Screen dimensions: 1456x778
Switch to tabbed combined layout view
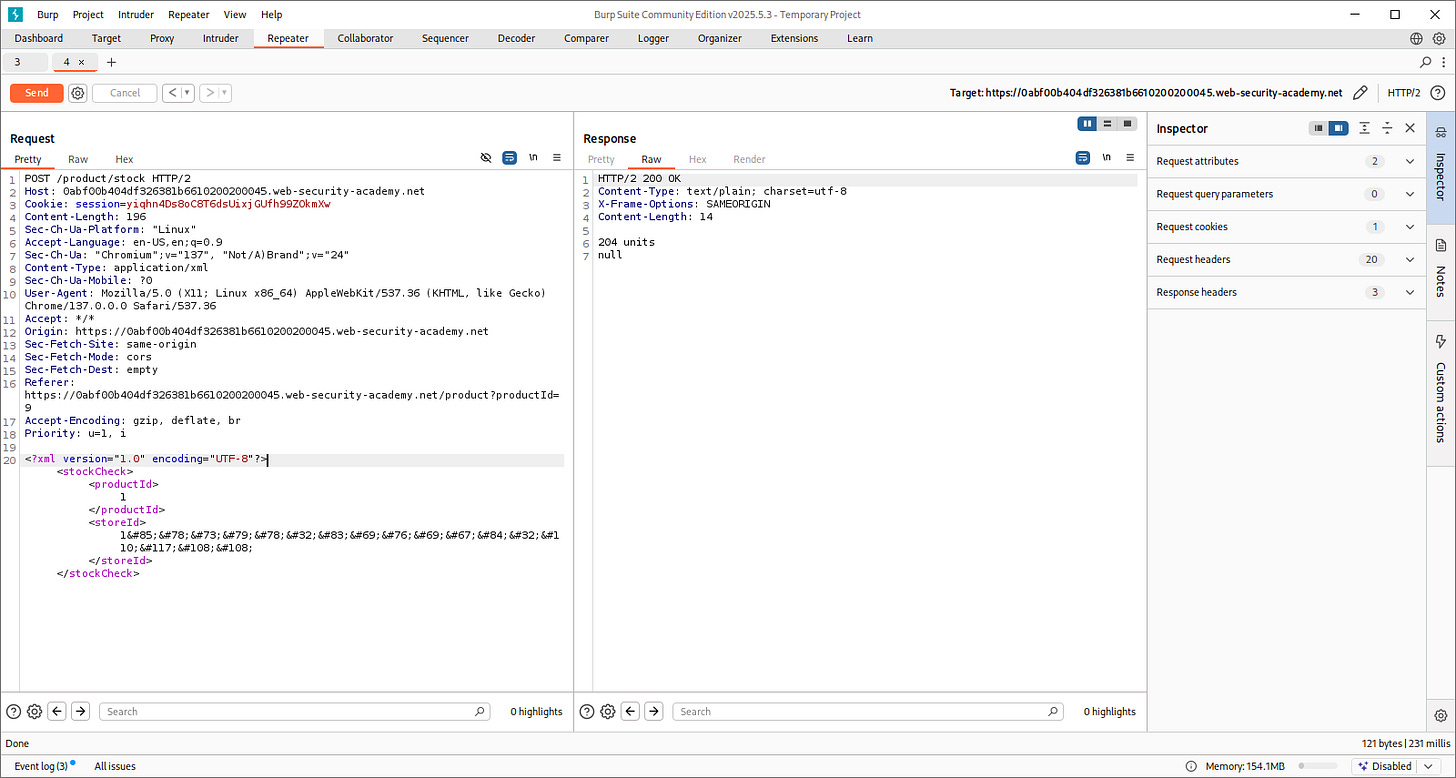[x=1128, y=124]
